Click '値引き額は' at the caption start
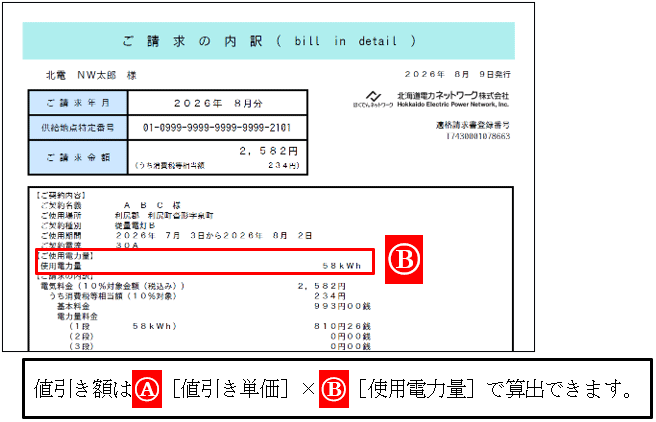Screen dimensions: 656x422 (83, 389)
